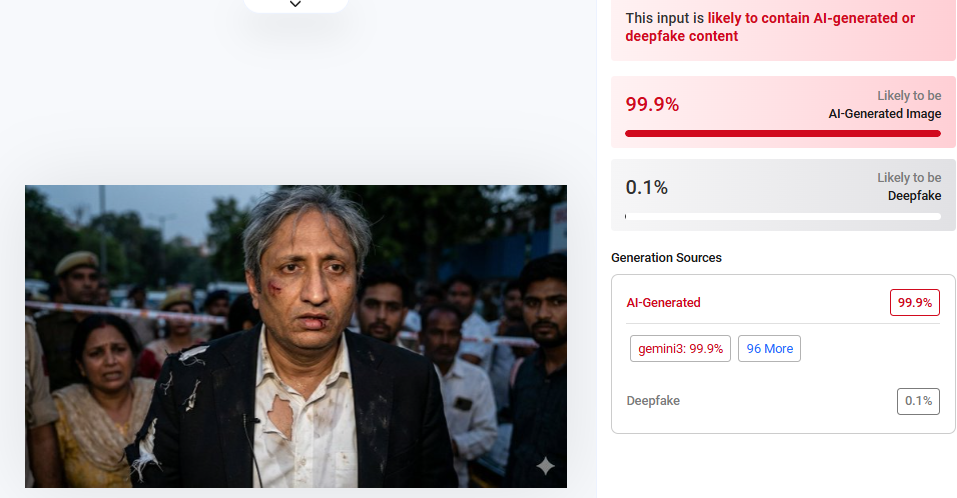957x498 pixels.
Task: Show the 96 More generation sources
Action: [x=769, y=348]
